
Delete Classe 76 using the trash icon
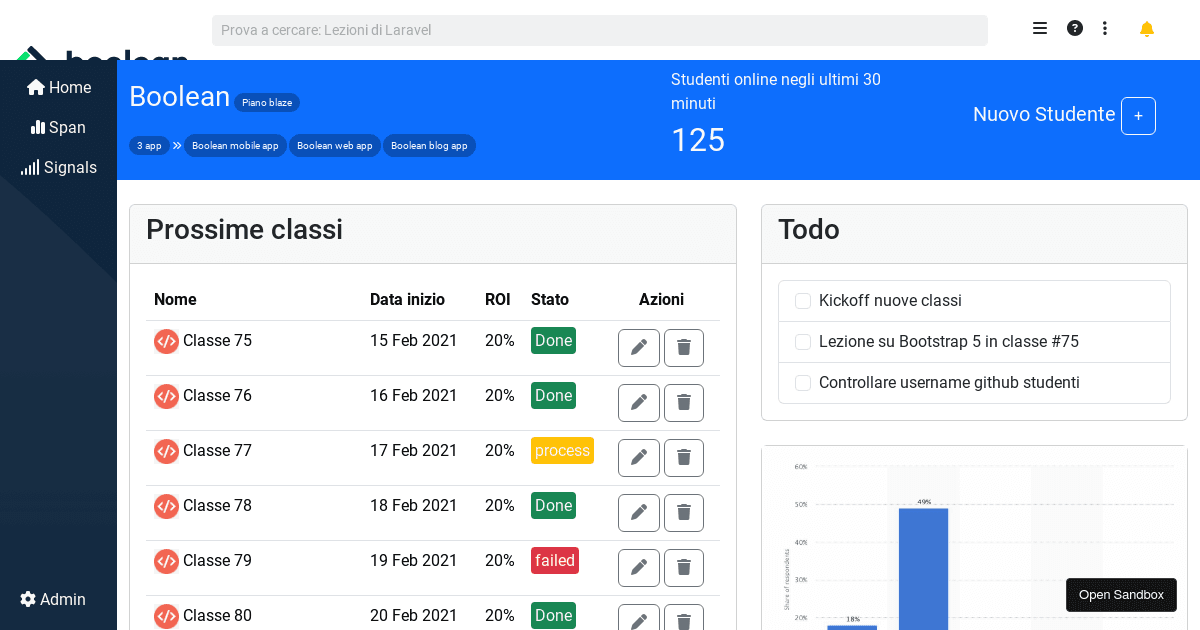click(x=684, y=402)
